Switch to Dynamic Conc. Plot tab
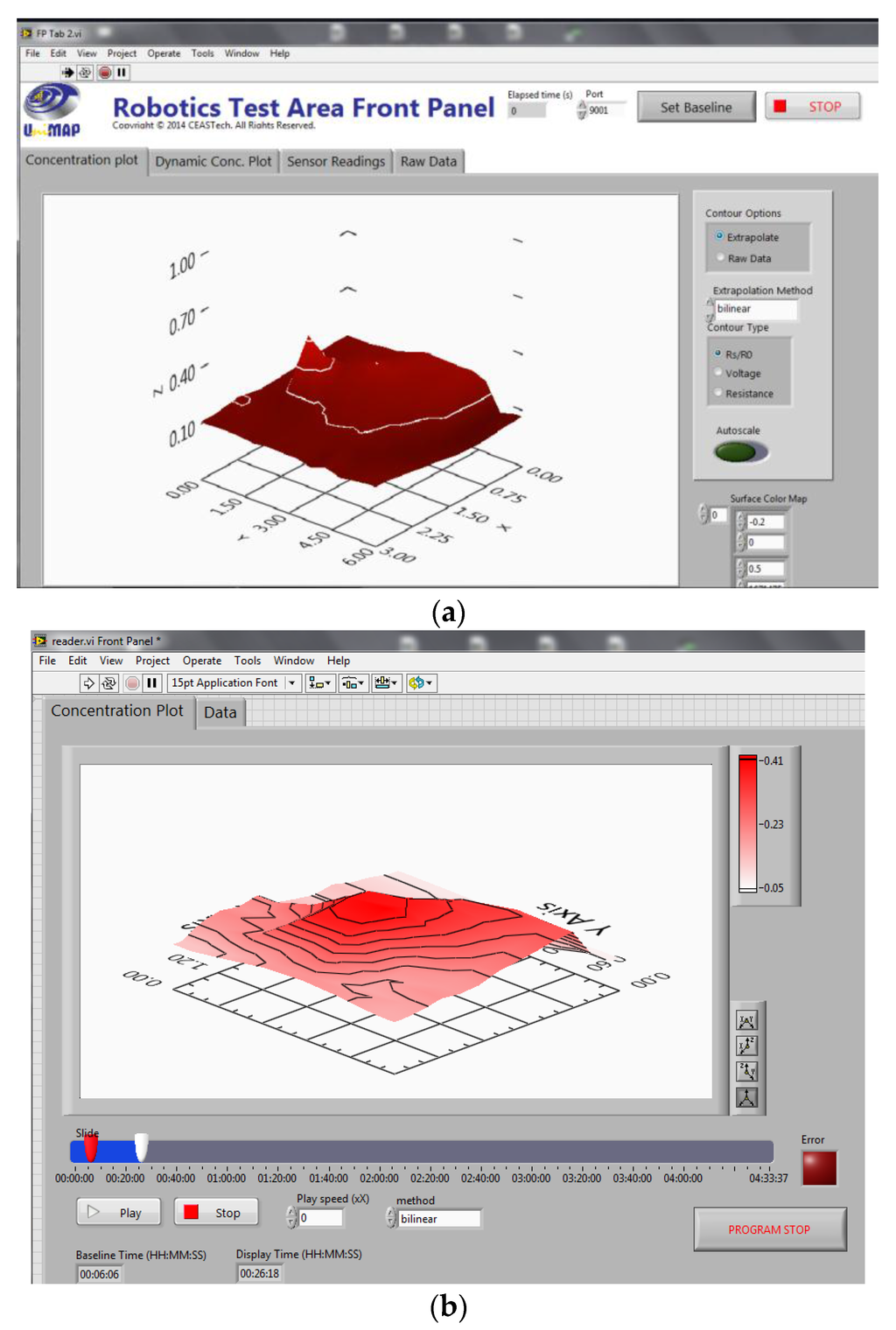The image size is (896, 1330). click(213, 161)
